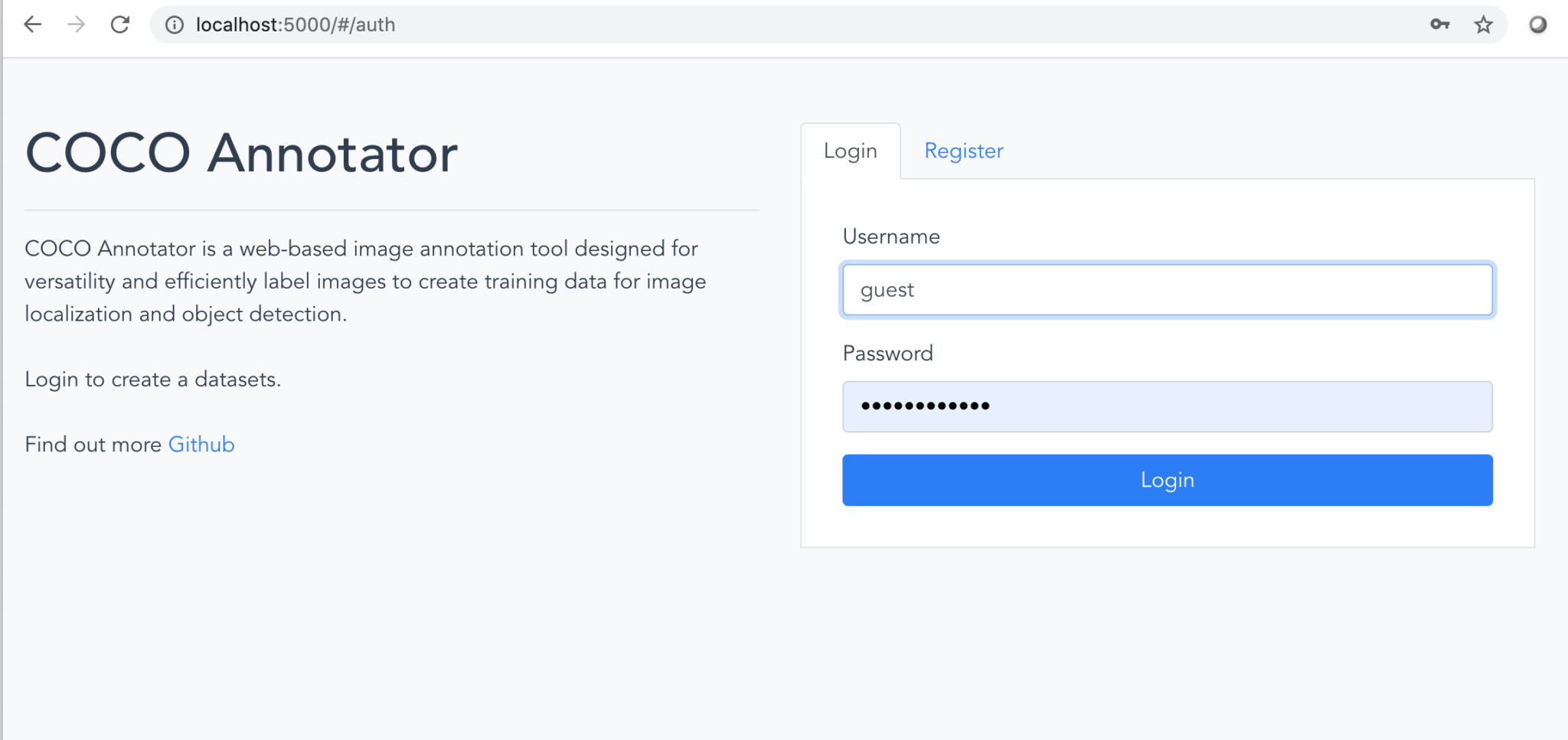This screenshot has height=740, width=1568.
Task: Bookmark this page using the star icon
Action: [x=1485, y=24]
